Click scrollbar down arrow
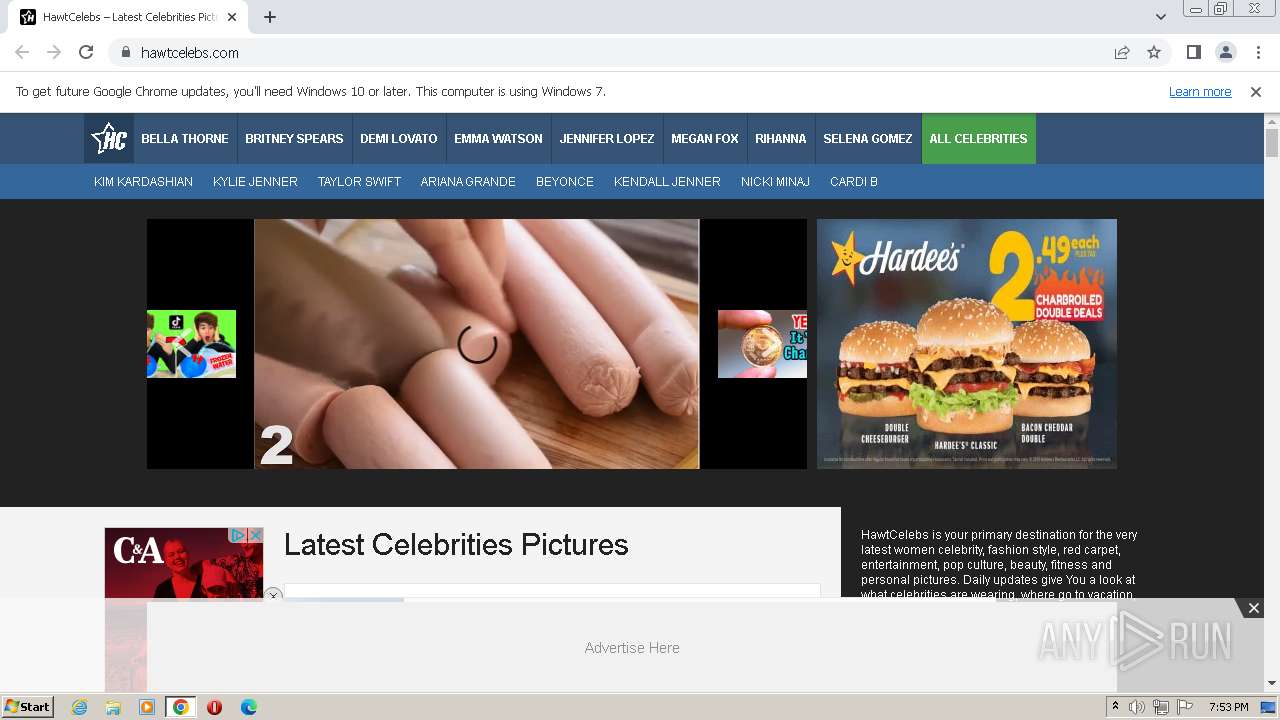The width and height of the screenshot is (1280, 720). click(1271, 683)
